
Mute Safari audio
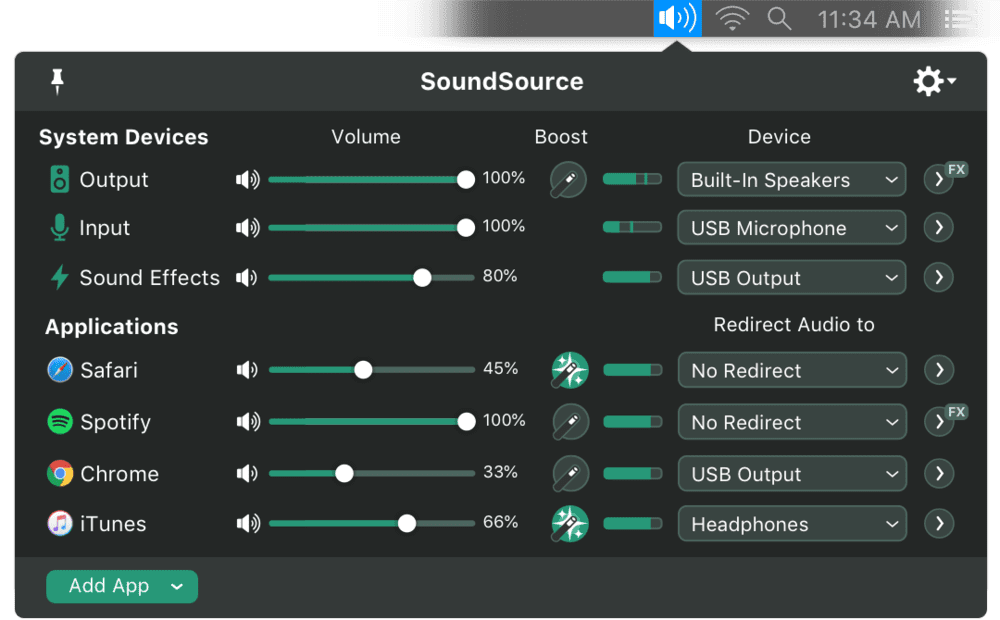point(247,370)
